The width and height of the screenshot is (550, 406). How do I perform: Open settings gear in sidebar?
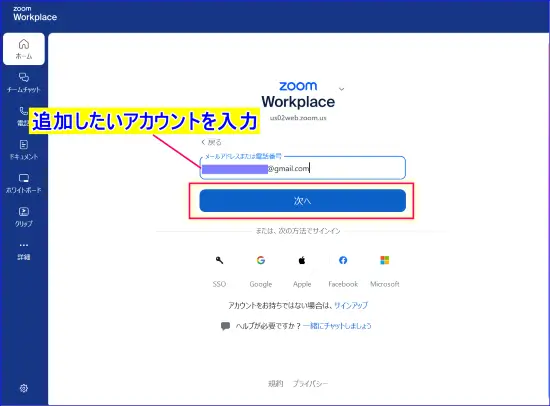tap(24, 388)
